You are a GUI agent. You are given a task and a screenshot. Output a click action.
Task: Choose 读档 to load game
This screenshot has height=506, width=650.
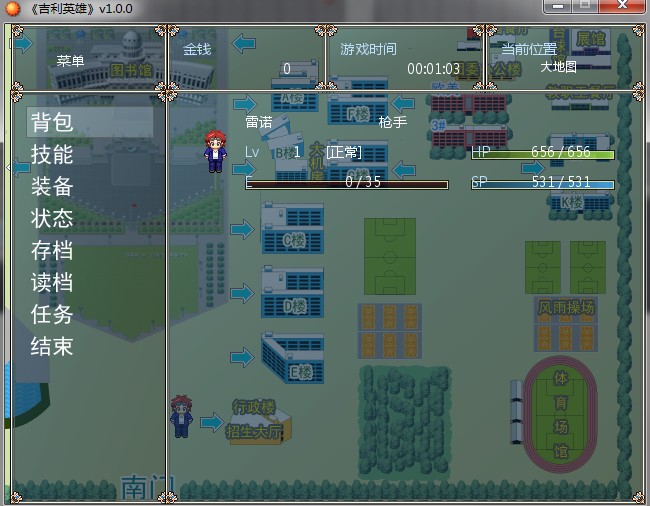tap(52, 282)
